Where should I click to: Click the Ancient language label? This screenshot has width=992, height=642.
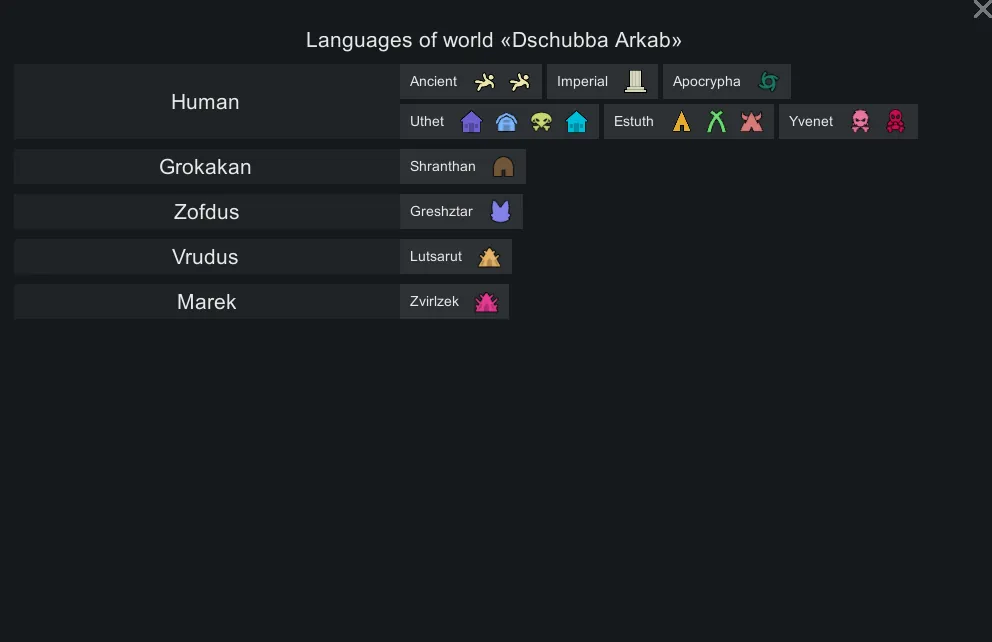(x=433, y=82)
